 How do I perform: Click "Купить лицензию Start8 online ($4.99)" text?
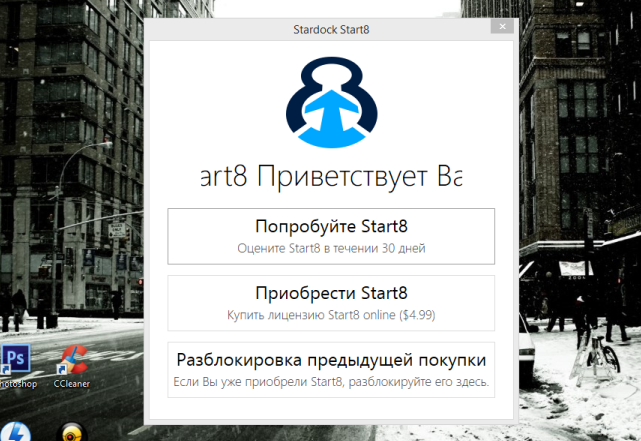[x=331, y=315]
